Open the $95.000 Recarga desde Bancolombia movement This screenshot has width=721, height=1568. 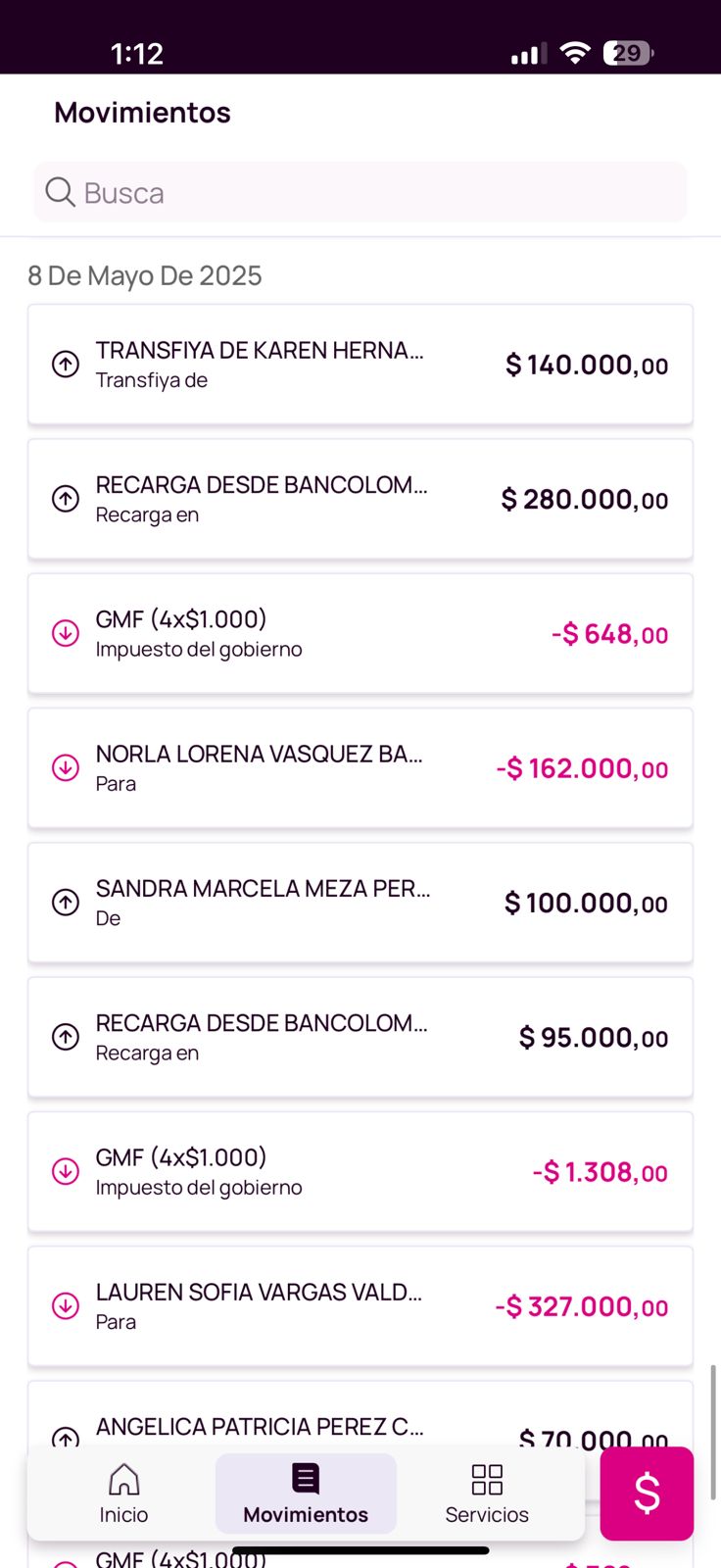[360, 1037]
